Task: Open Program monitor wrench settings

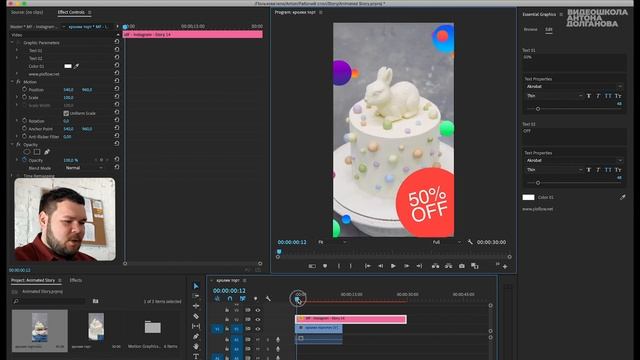Action: click(470, 242)
